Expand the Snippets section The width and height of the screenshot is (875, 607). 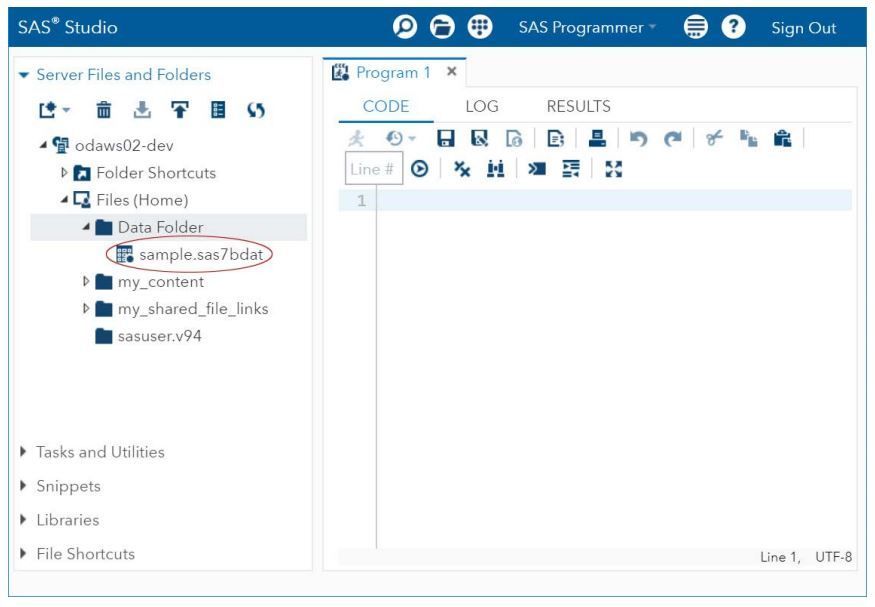tap(23, 485)
